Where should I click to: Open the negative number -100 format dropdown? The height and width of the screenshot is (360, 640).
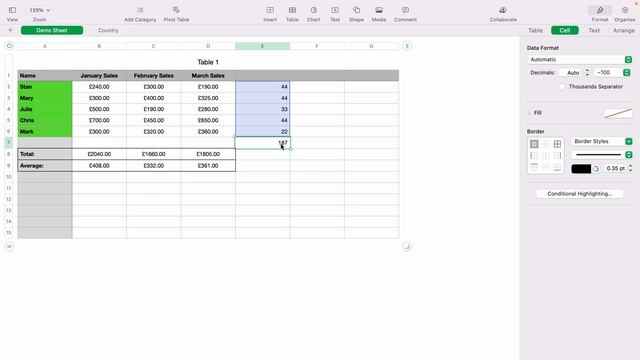click(x=613, y=73)
